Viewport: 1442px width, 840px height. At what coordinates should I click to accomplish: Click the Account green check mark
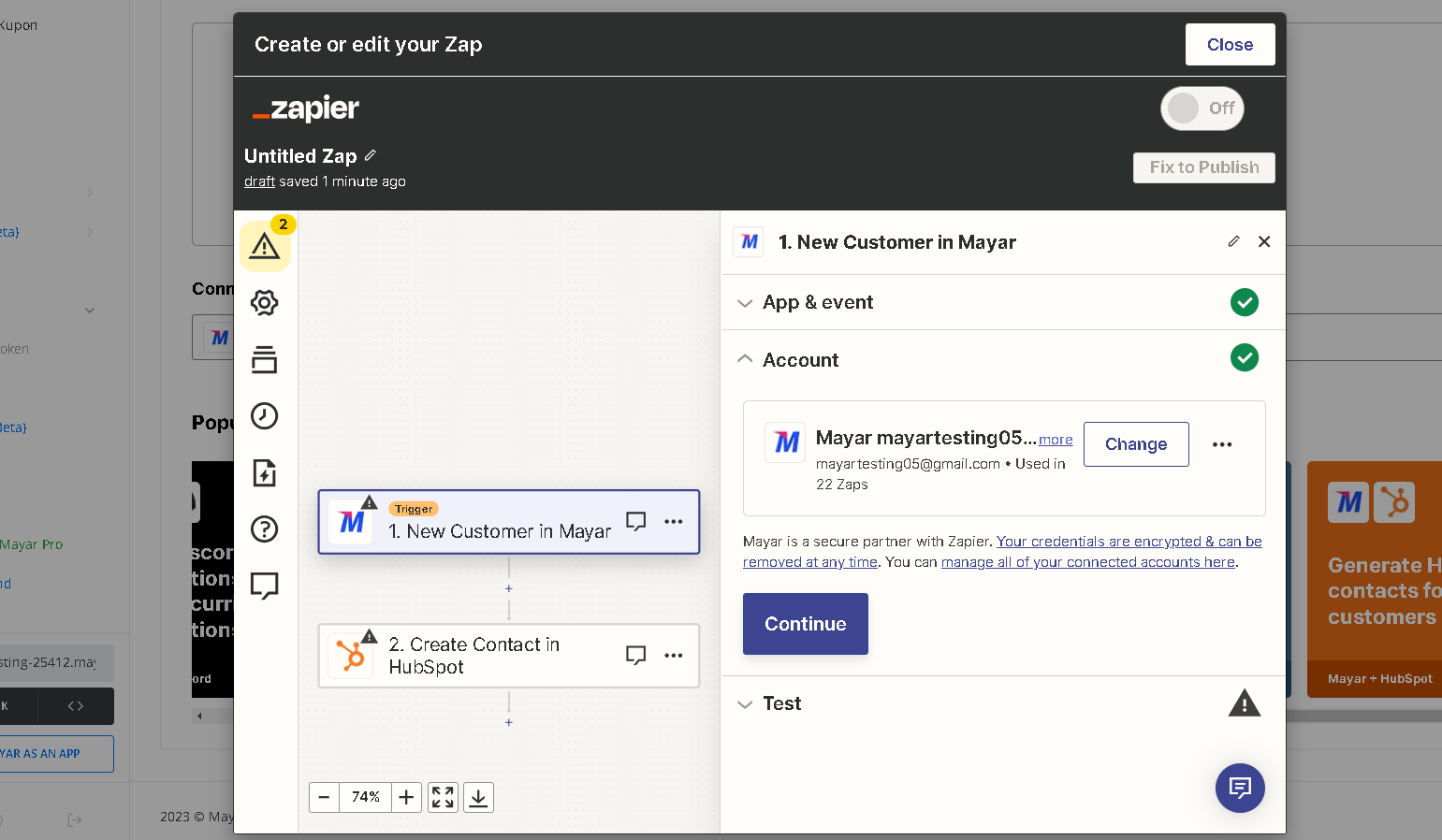click(x=1244, y=357)
